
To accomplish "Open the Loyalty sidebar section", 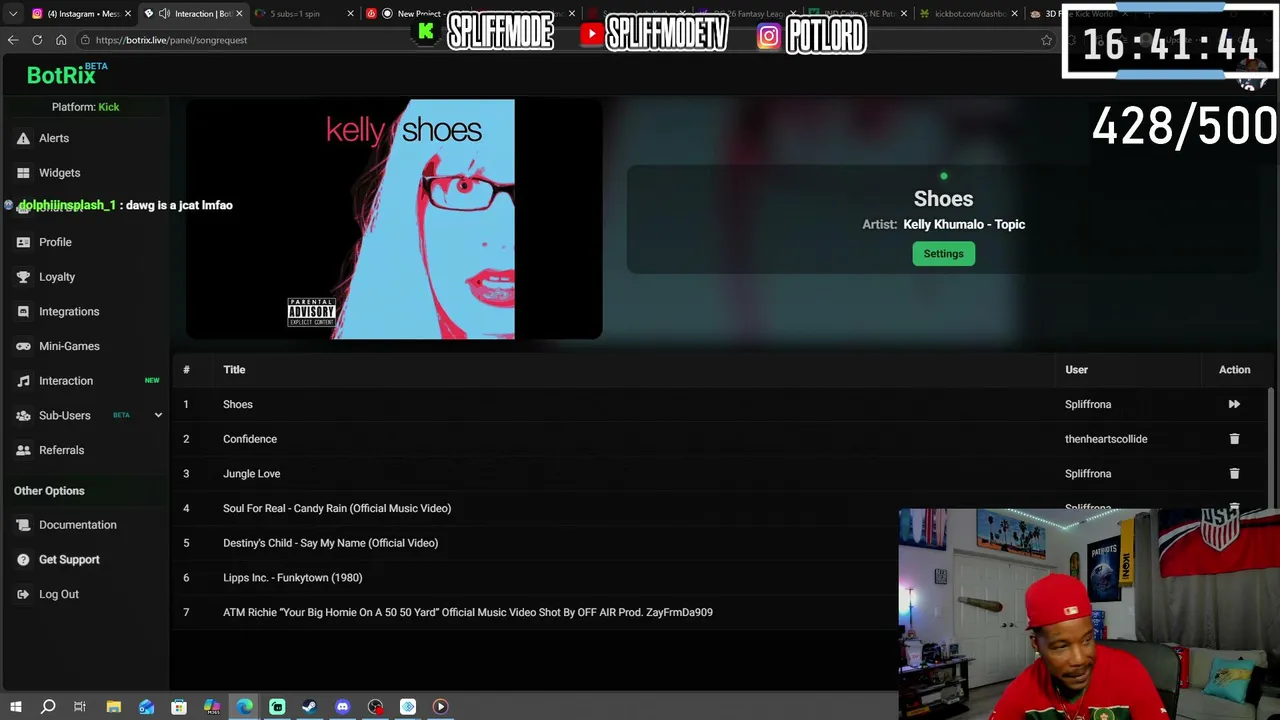I will click(x=57, y=277).
